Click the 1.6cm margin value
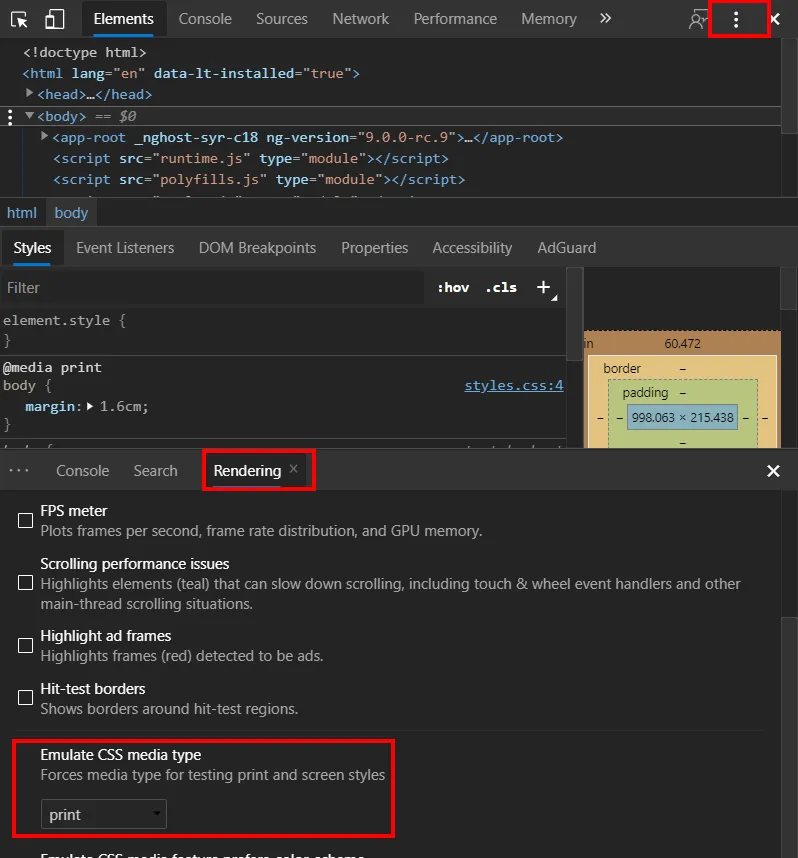The height and width of the screenshot is (858, 798). [x=121, y=407]
